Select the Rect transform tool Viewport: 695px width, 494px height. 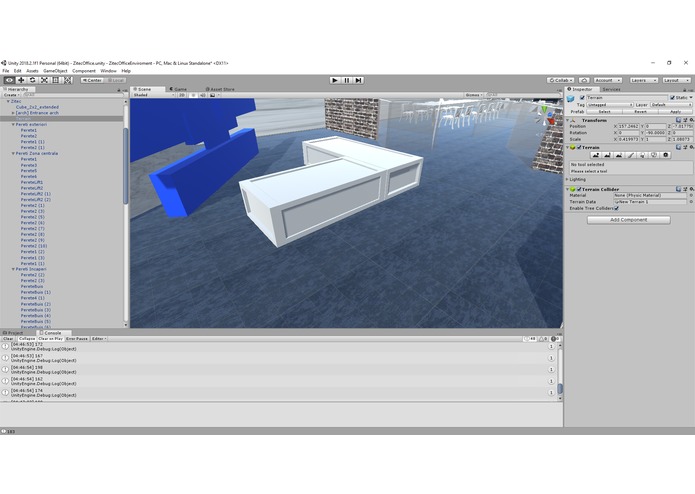pyautogui.click(x=56, y=80)
